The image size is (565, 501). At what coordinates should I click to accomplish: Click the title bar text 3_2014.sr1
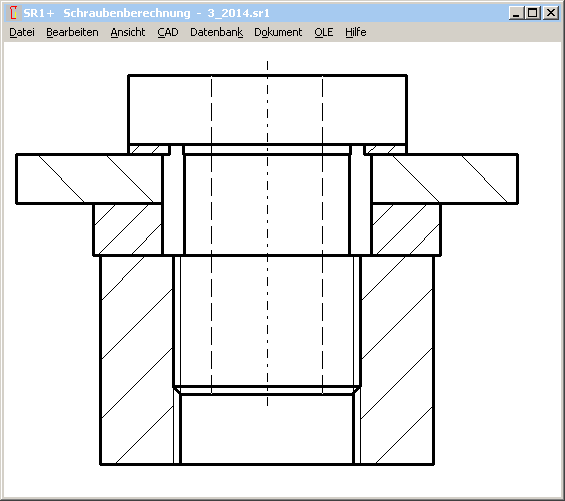[238, 13]
